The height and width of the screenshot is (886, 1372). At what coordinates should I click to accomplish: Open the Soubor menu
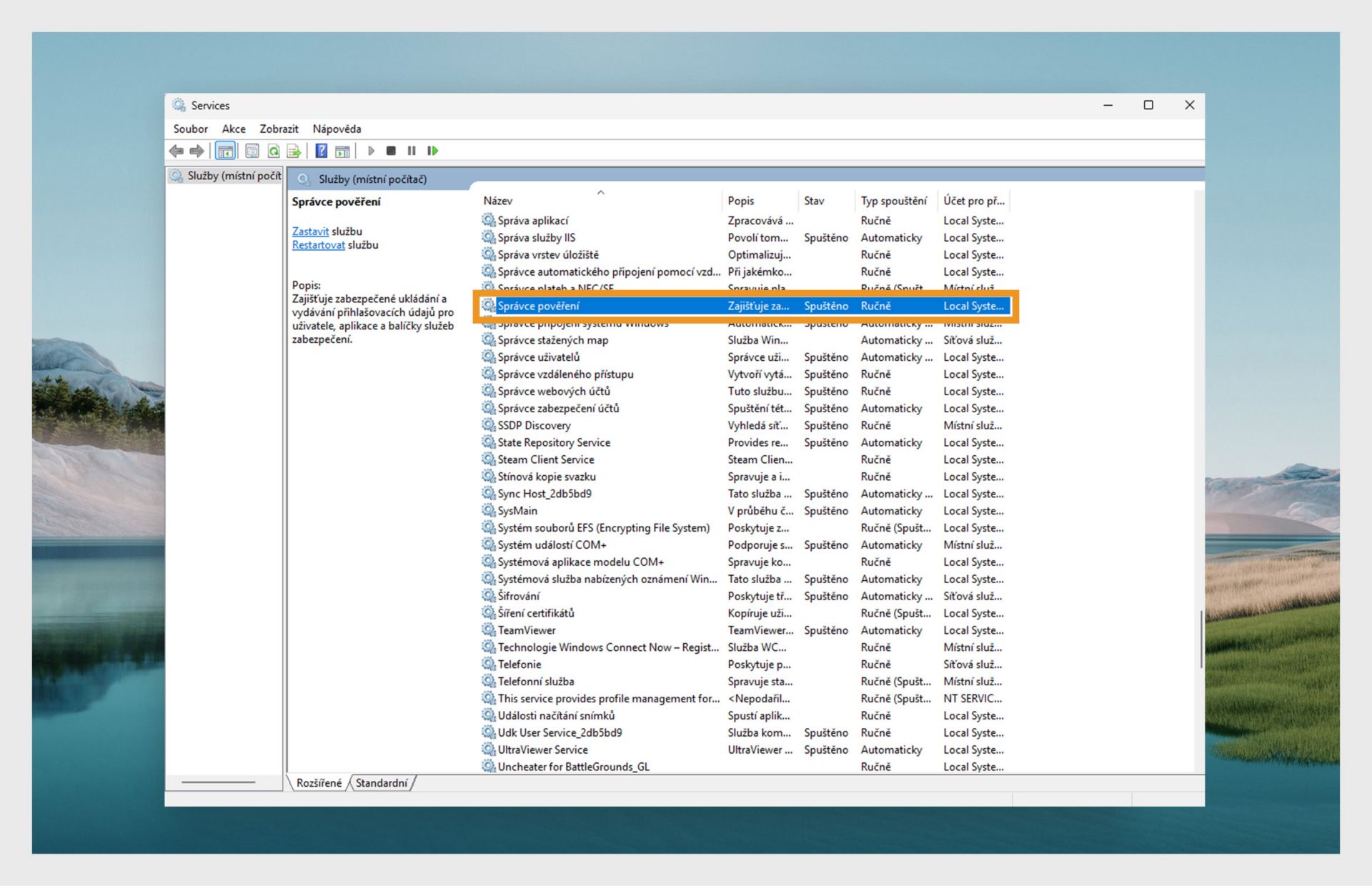pyautogui.click(x=190, y=129)
